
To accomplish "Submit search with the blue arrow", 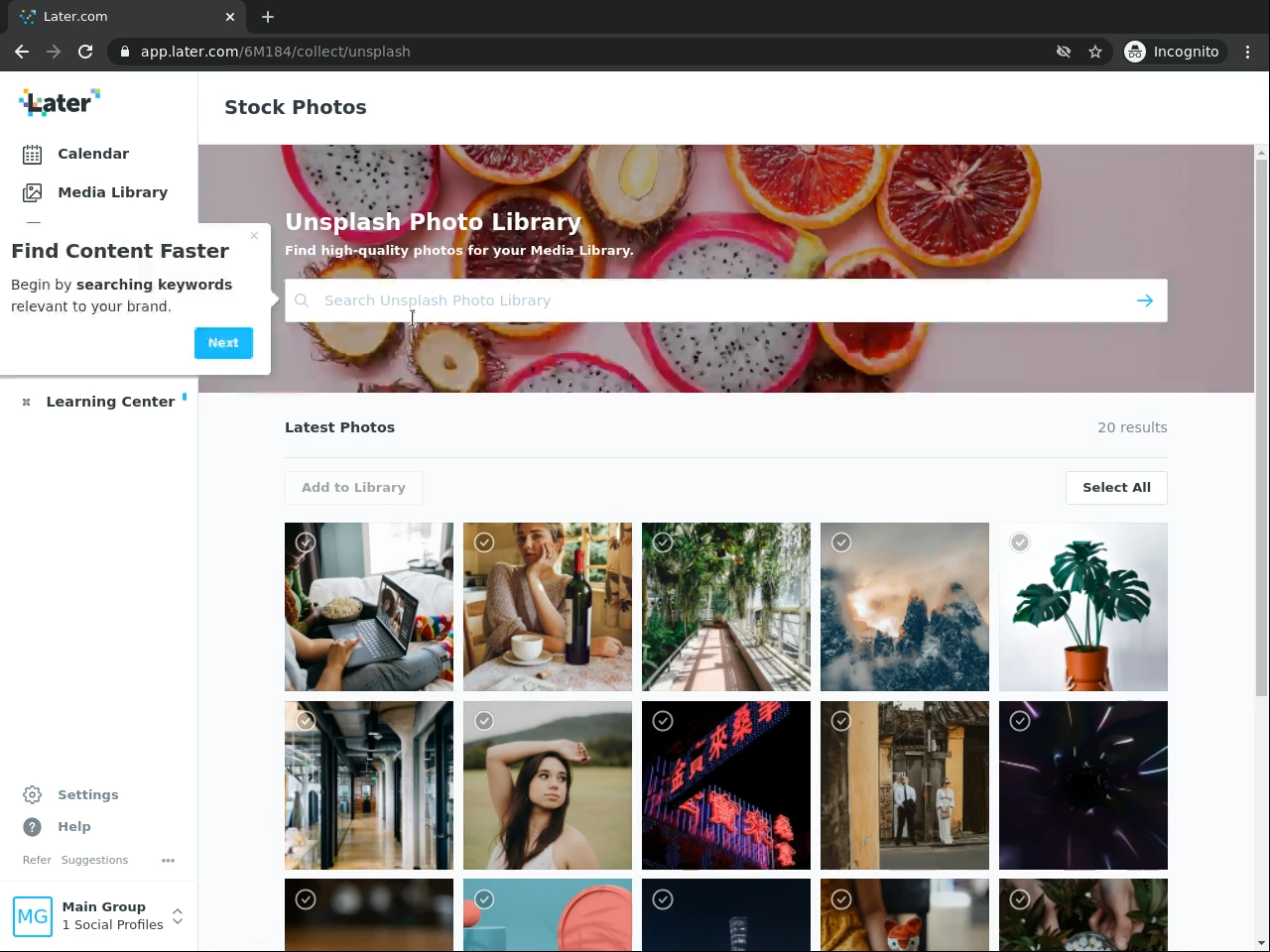I will pyautogui.click(x=1145, y=300).
